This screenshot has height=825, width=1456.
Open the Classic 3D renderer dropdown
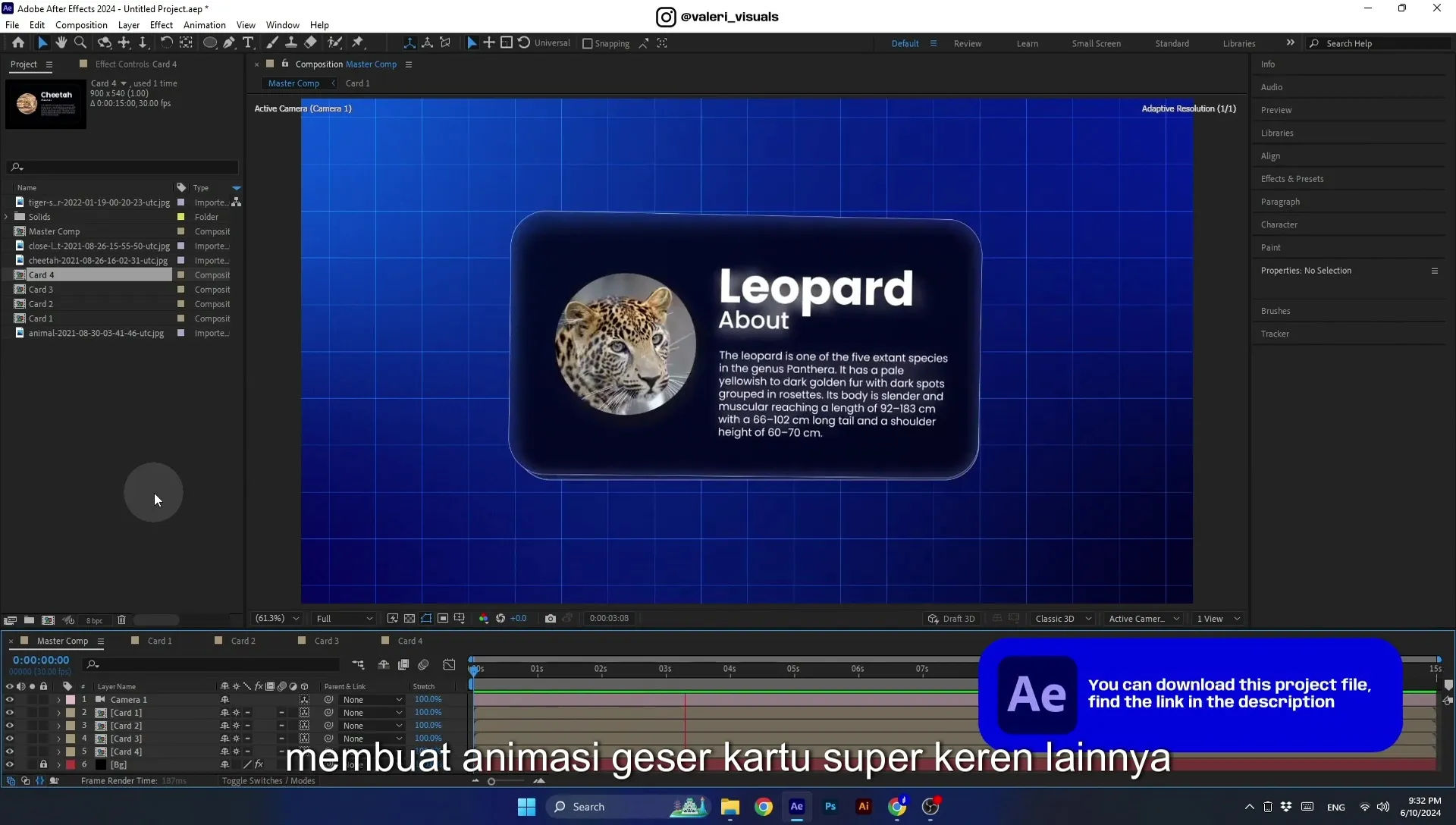[1063, 619]
